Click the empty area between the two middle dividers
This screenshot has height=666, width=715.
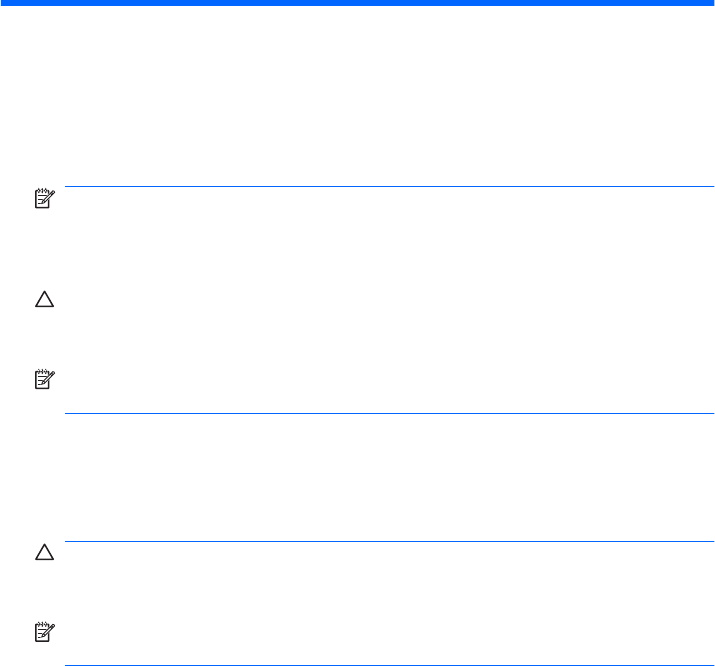(388, 478)
